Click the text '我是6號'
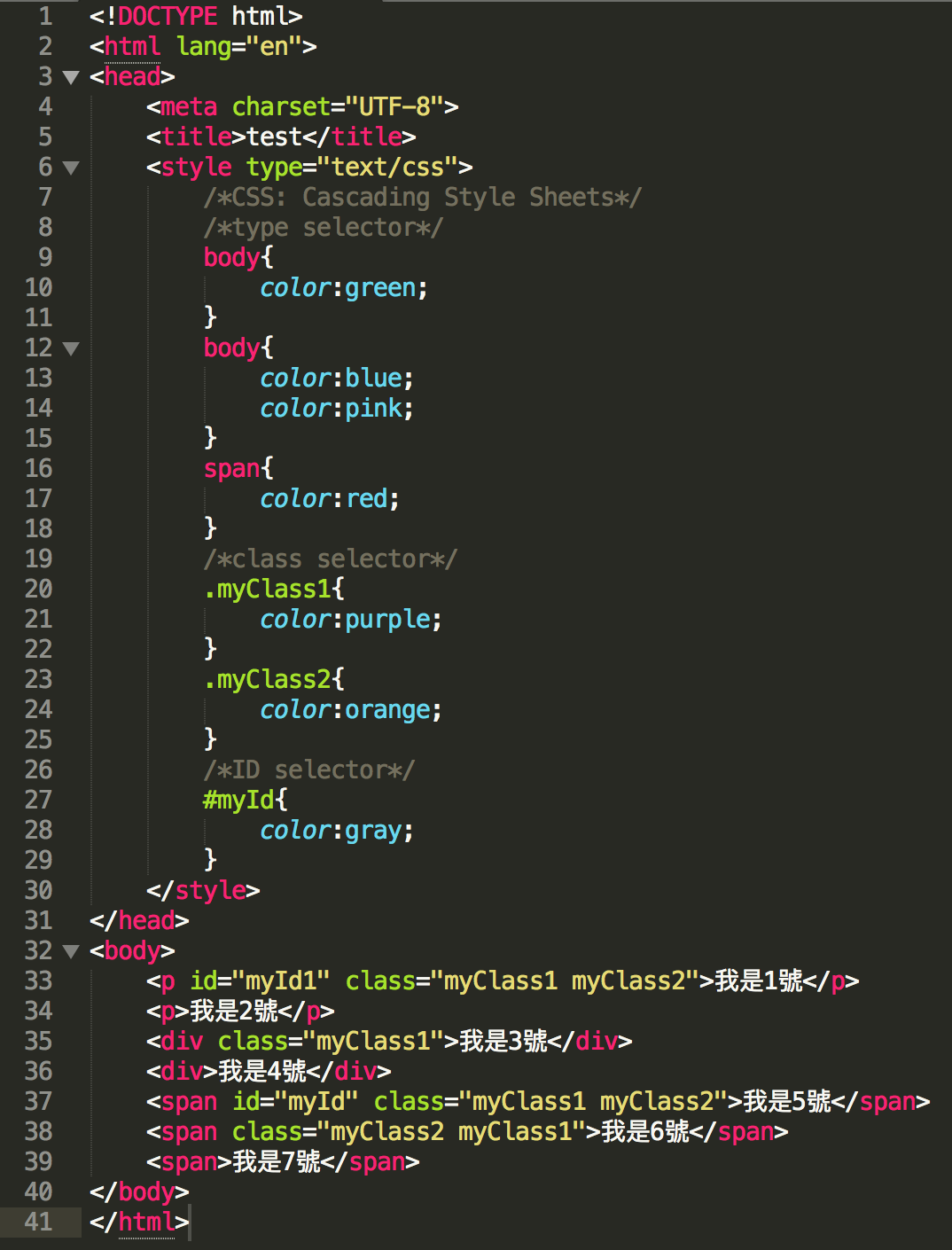This screenshot has width=952, height=1250. click(x=645, y=1131)
